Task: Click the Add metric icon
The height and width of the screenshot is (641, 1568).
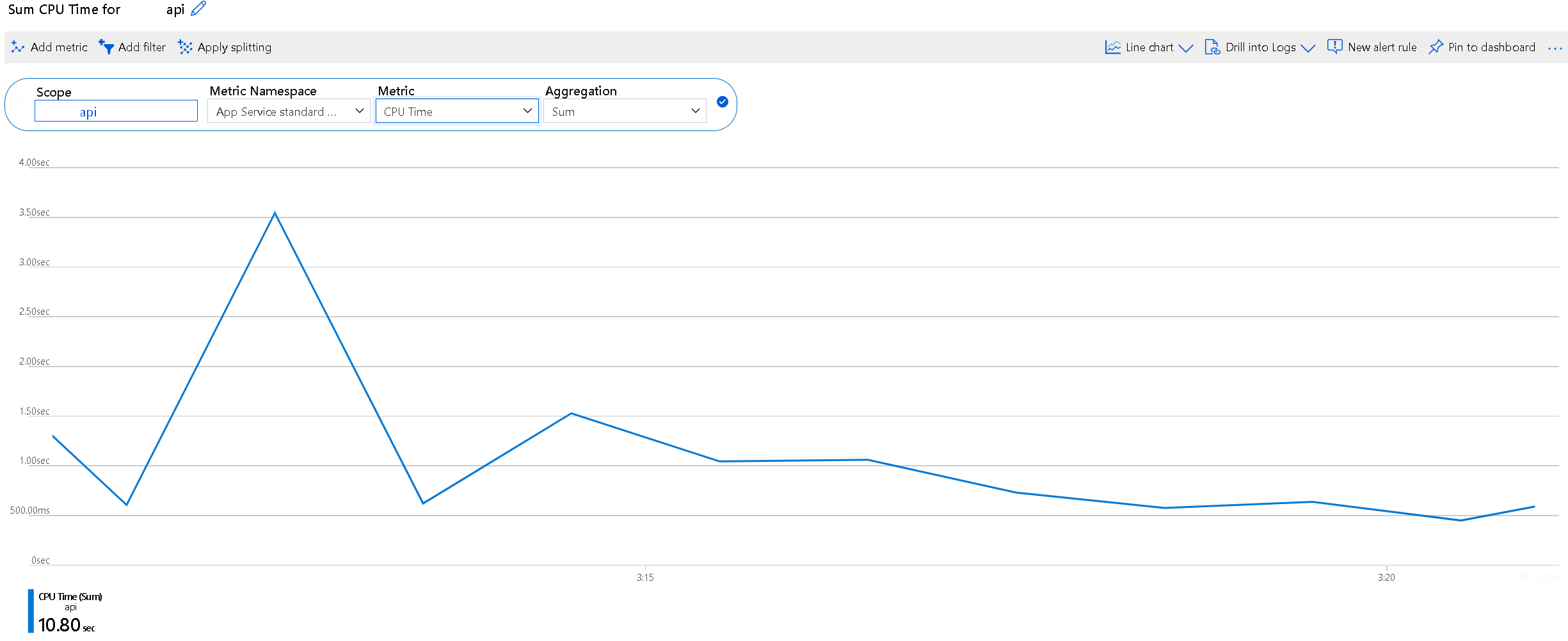Action: 18,47
